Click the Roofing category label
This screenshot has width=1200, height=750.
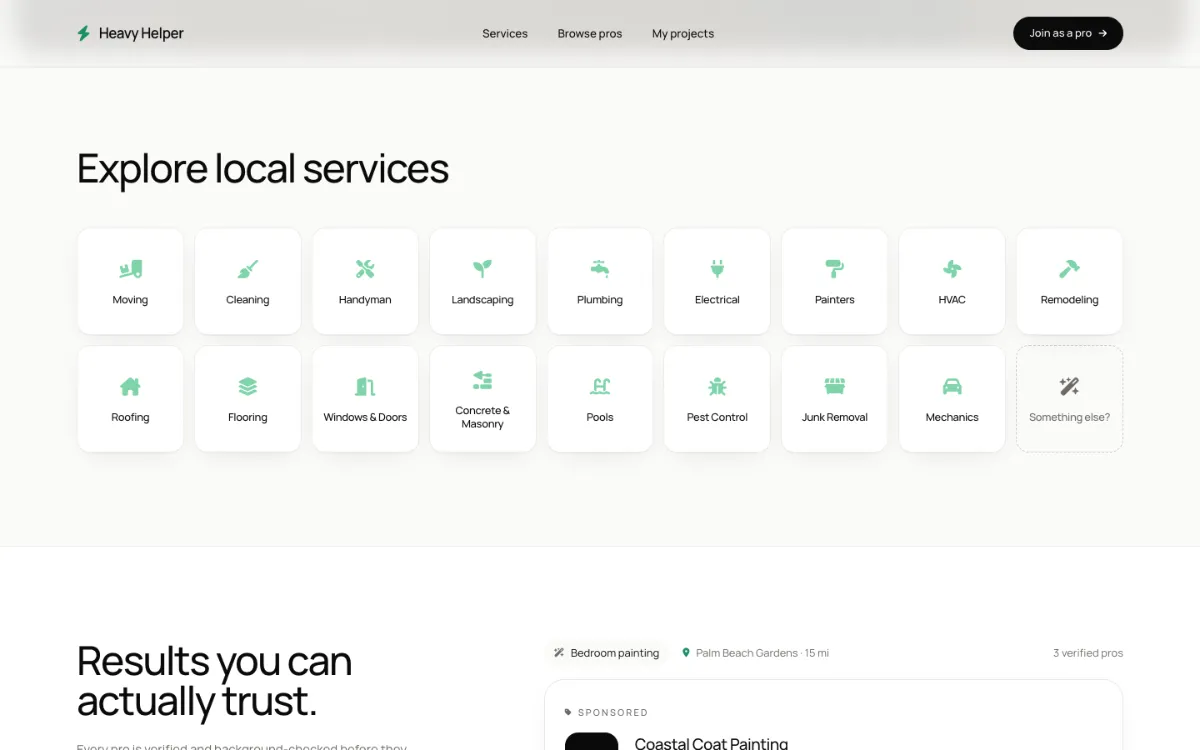pos(130,417)
